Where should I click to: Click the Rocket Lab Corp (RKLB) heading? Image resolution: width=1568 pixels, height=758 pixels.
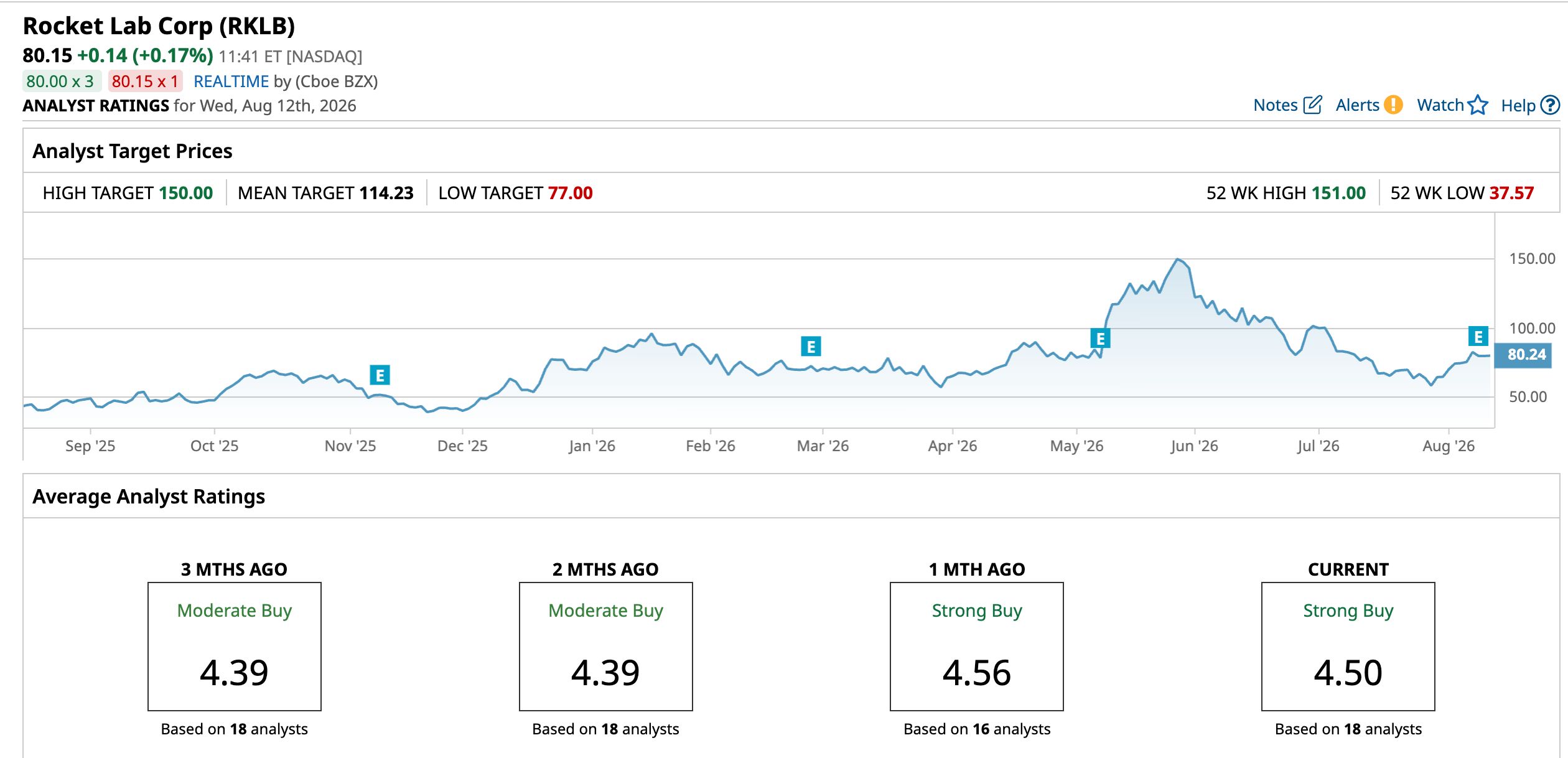159,26
